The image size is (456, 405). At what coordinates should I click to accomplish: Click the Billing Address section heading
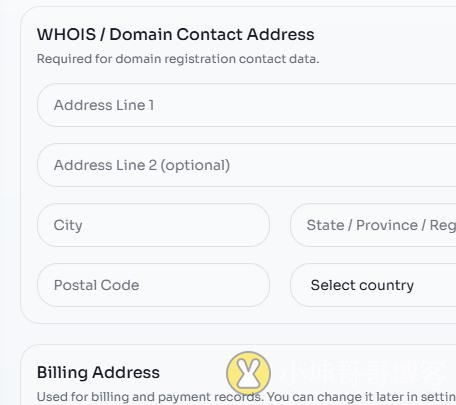(x=98, y=372)
